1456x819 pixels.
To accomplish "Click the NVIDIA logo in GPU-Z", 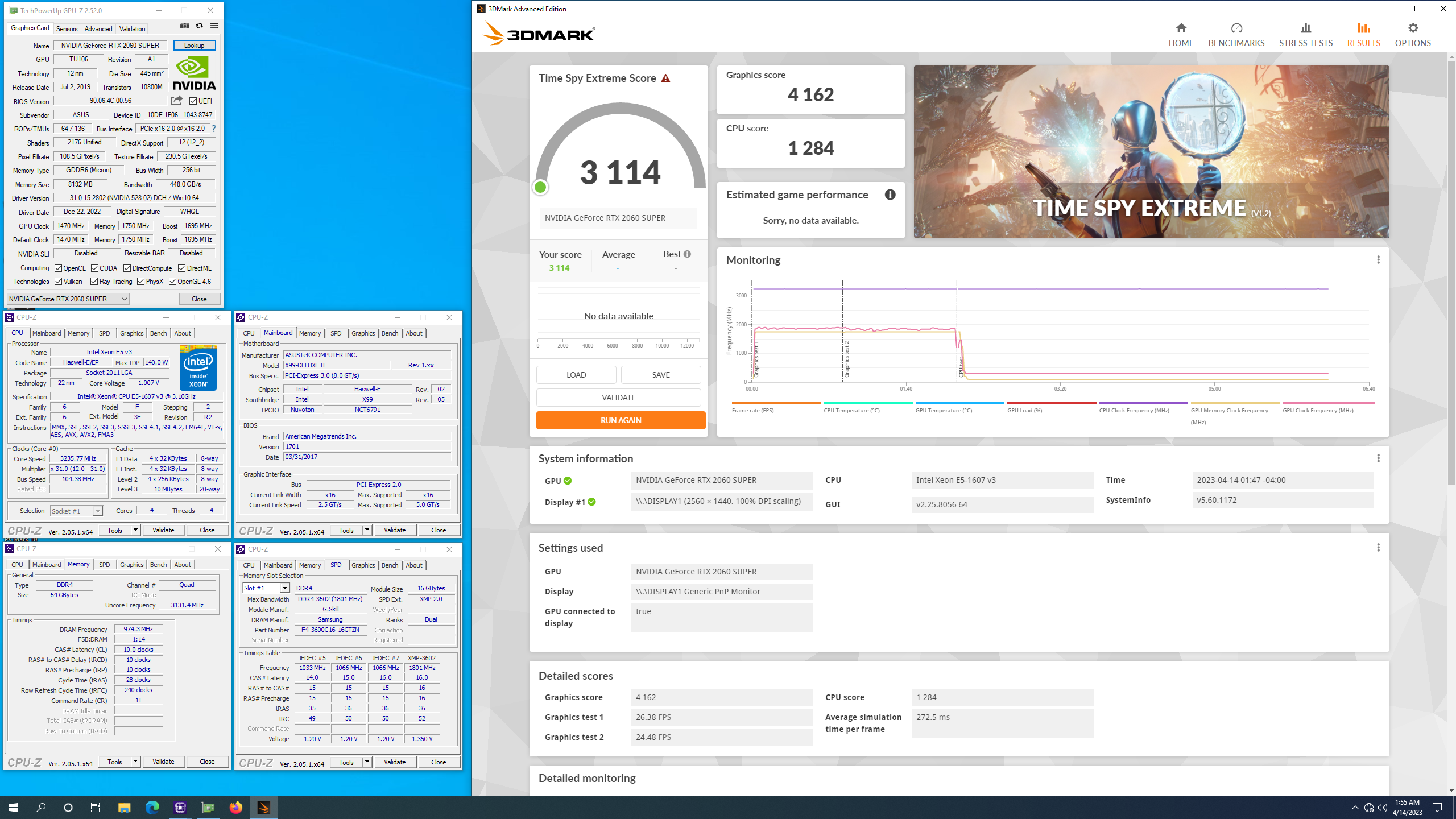I will (x=194, y=73).
